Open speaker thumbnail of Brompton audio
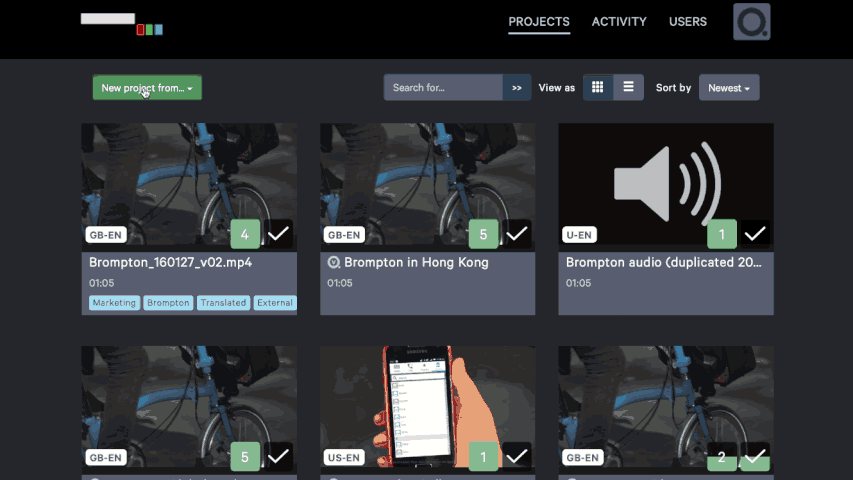This screenshot has height=480, width=853. pyautogui.click(x=666, y=187)
